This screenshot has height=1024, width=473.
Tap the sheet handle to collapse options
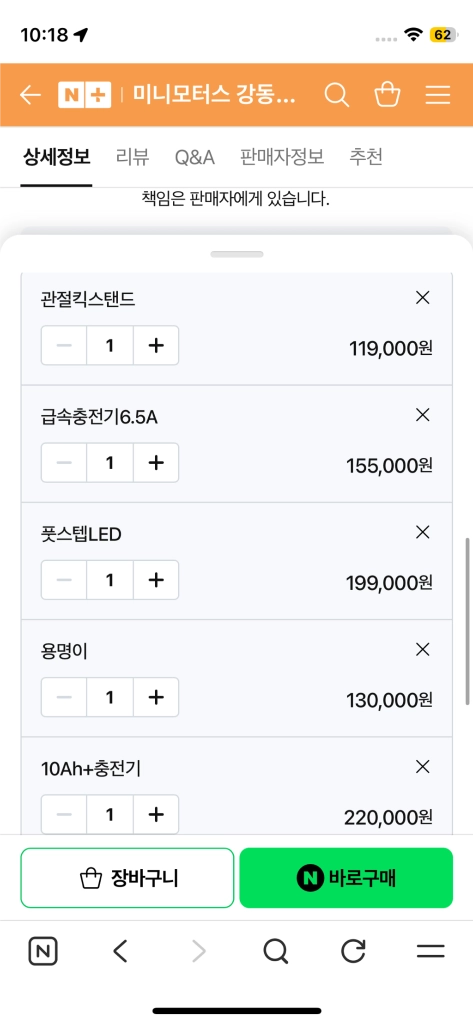(236, 254)
